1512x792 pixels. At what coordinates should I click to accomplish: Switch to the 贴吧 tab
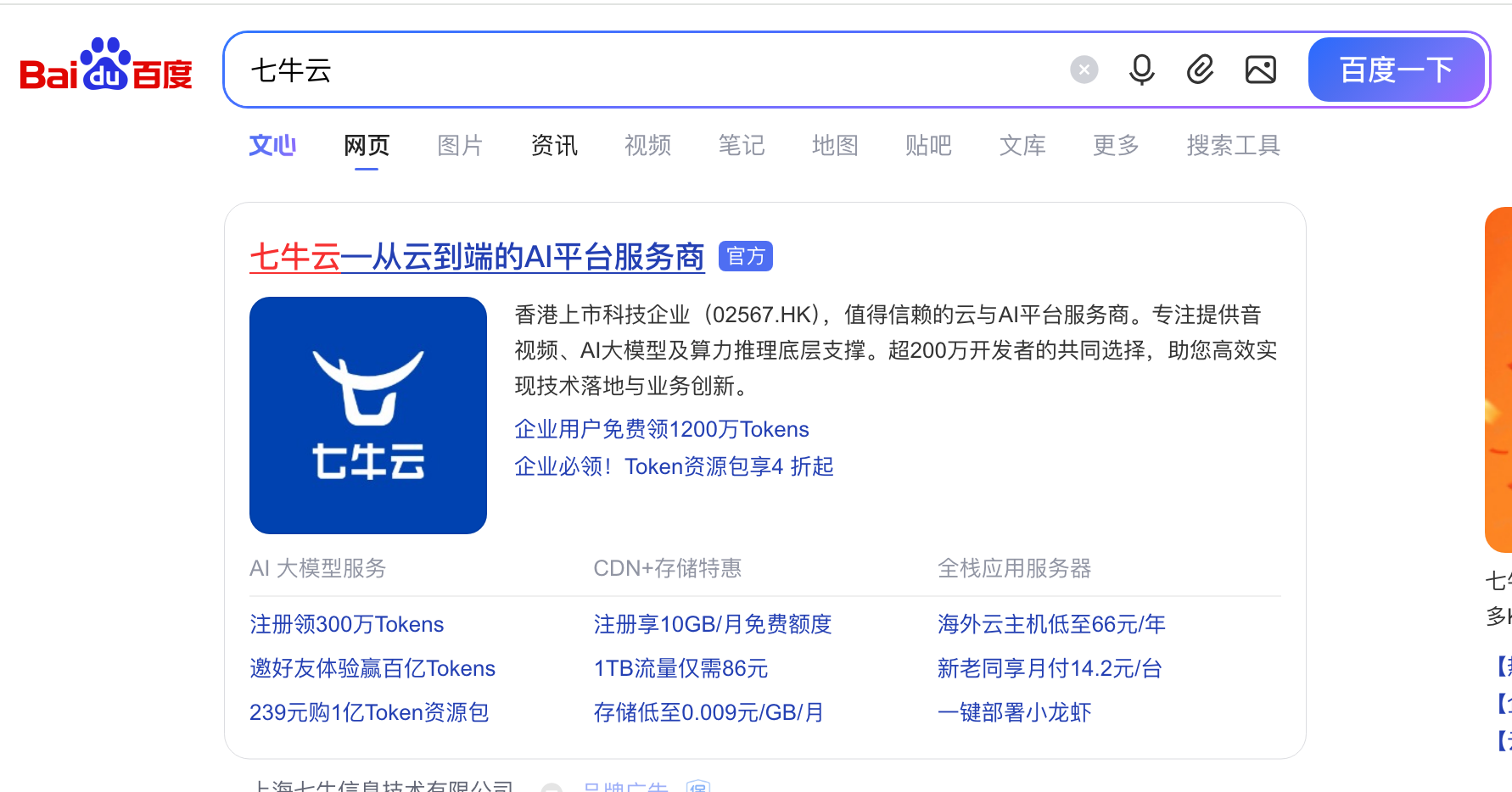point(928,145)
